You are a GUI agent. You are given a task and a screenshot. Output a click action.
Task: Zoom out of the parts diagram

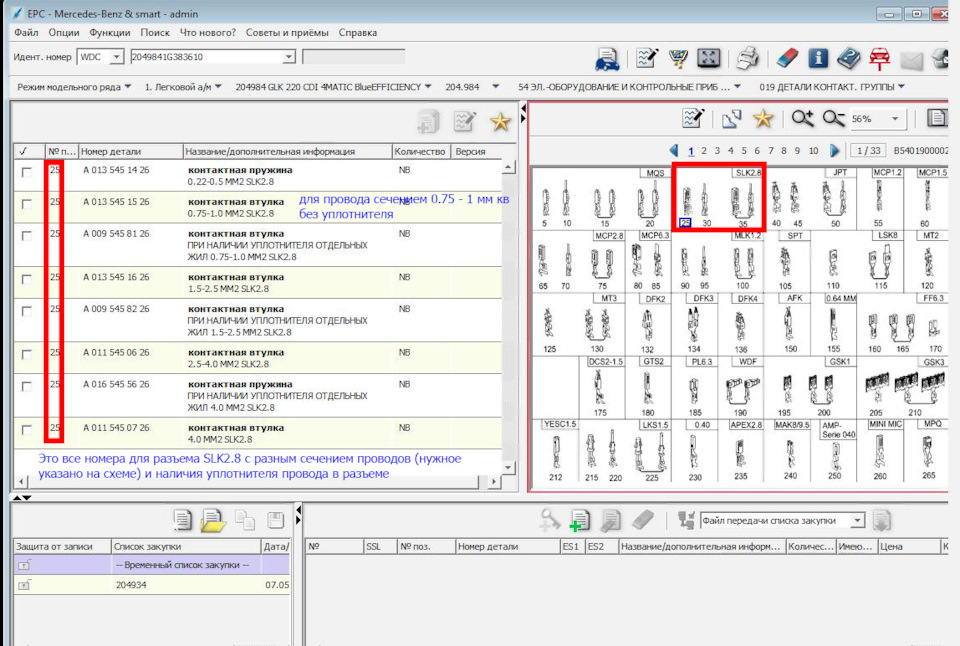pos(834,119)
